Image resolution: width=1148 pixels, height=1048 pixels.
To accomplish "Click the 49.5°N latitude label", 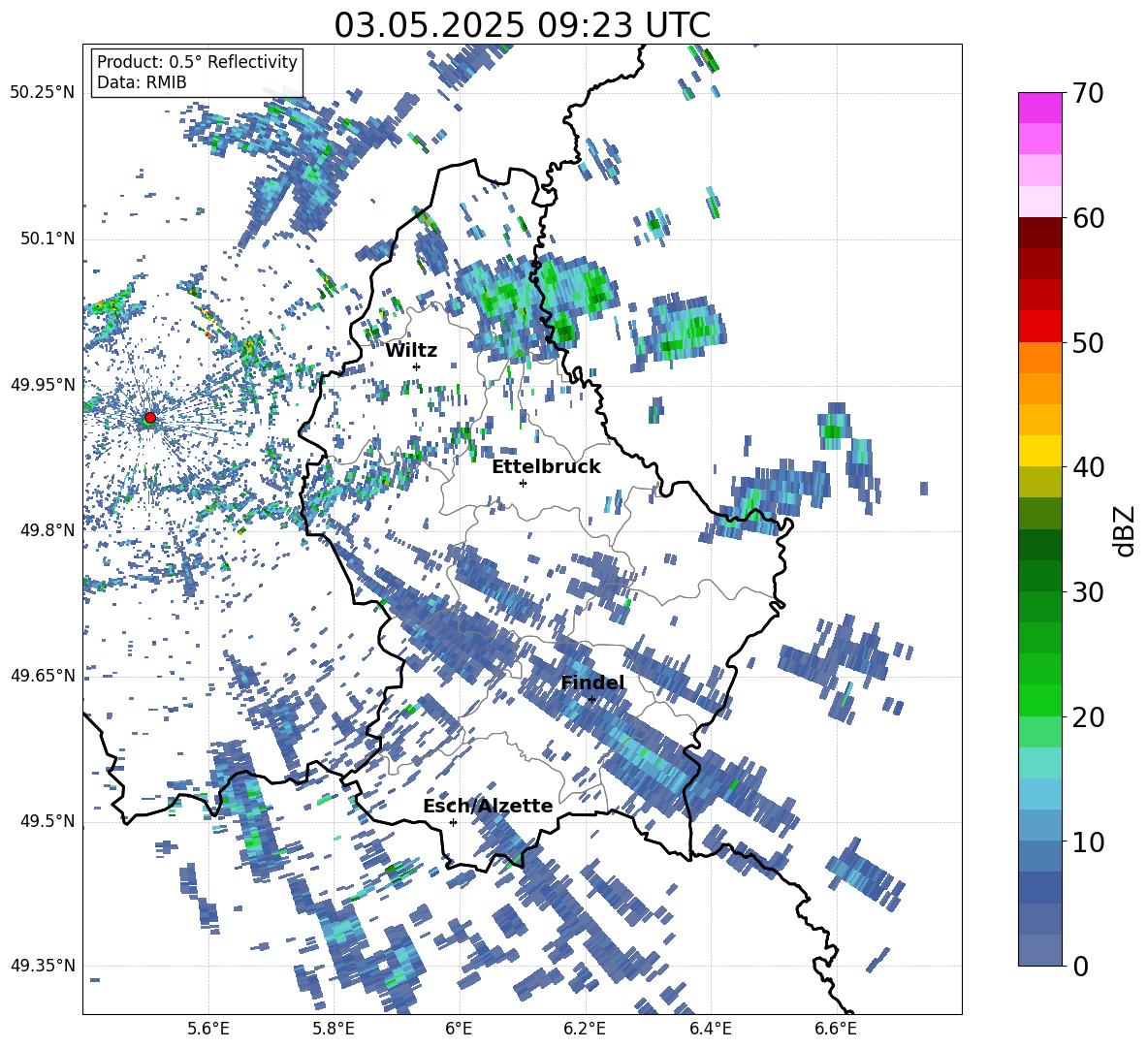I will 47,821.
